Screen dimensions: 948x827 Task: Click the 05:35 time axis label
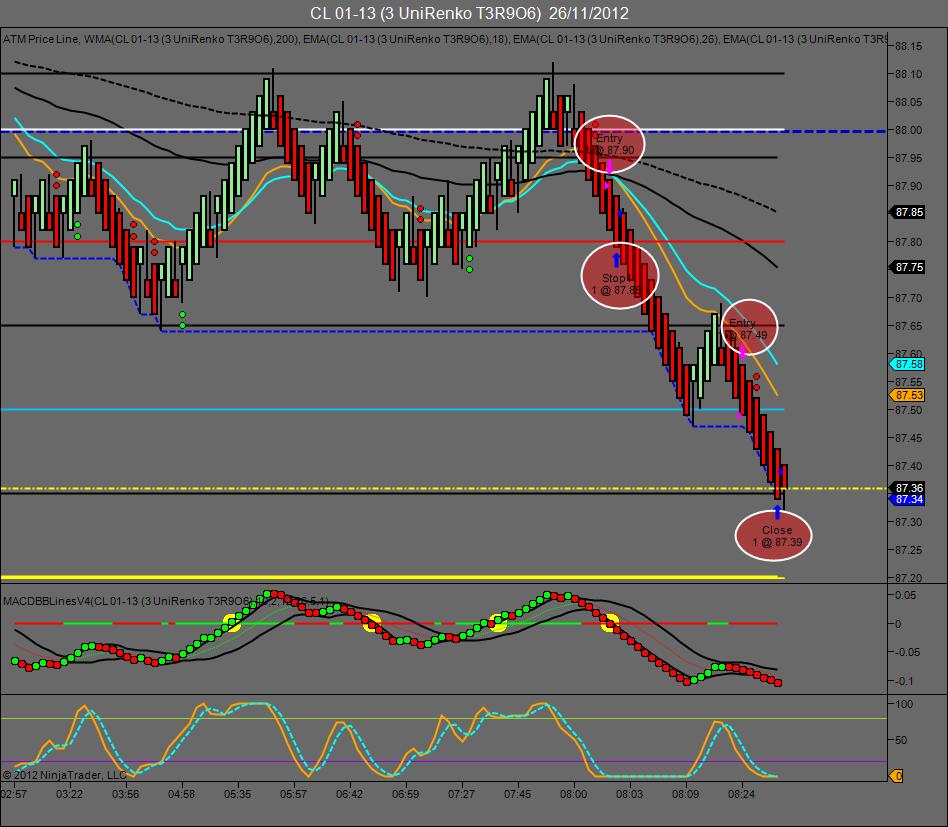[x=238, y=794]
